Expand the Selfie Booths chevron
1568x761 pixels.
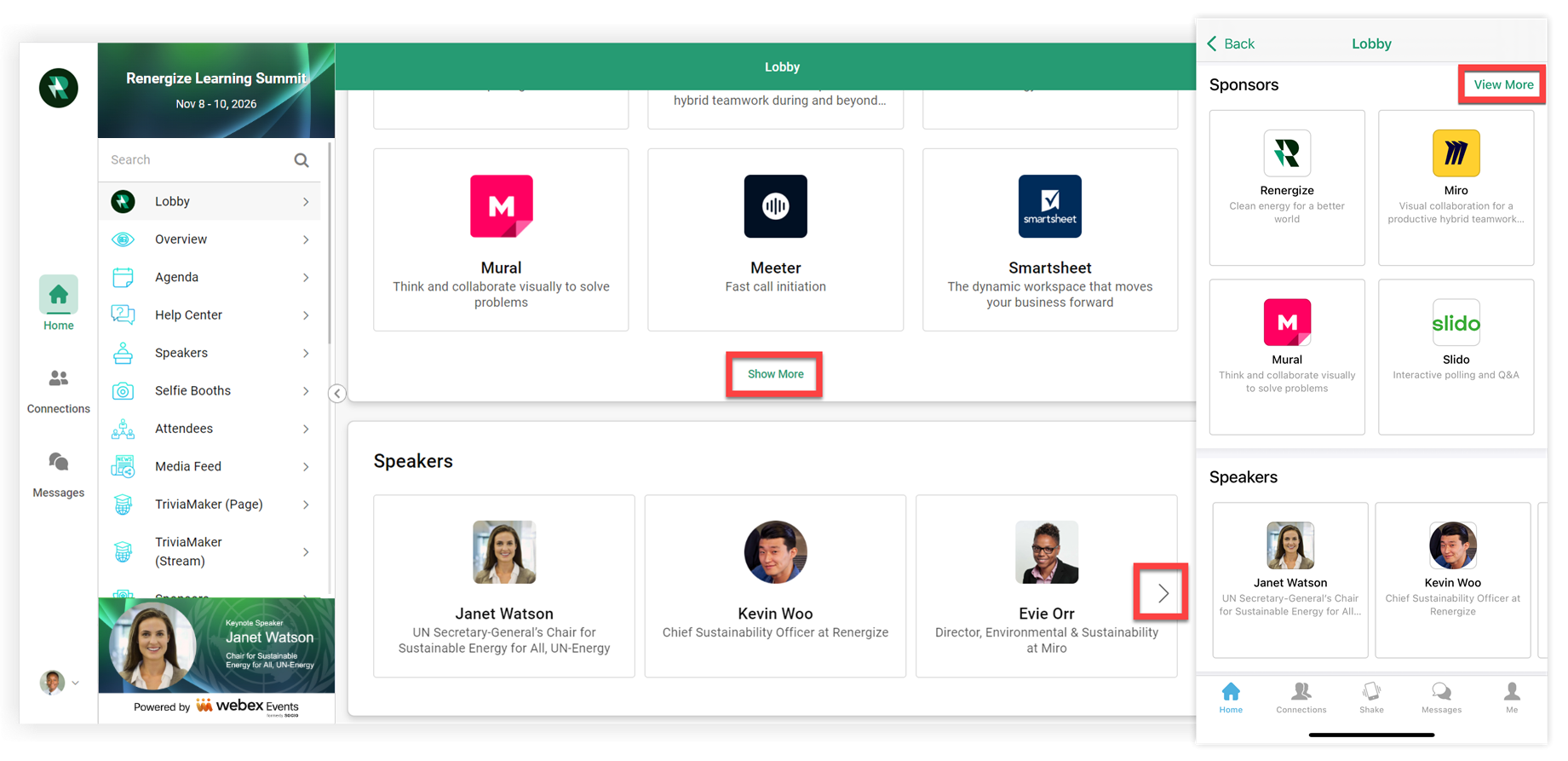(306, 391)
